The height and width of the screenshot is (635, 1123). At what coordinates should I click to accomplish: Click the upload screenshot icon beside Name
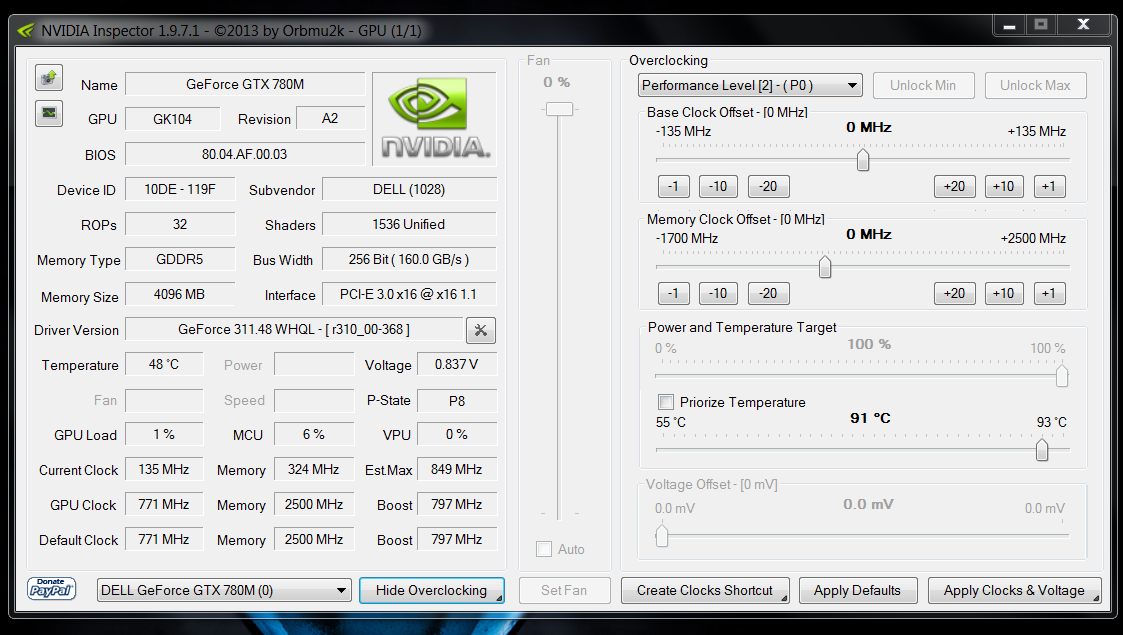pyautogui.click(x=49, y=78)
